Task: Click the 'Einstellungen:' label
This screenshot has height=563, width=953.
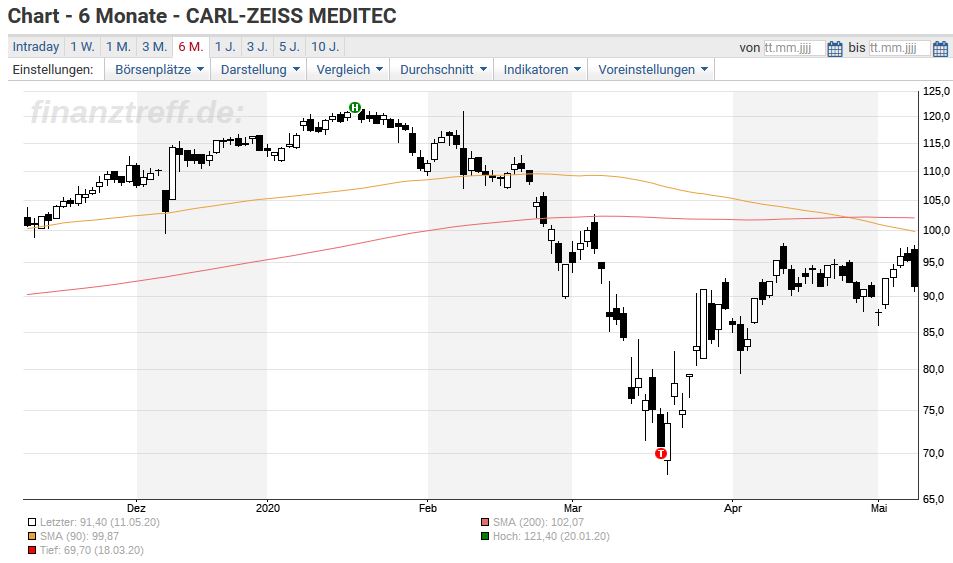Action: (x=53, y=69)
